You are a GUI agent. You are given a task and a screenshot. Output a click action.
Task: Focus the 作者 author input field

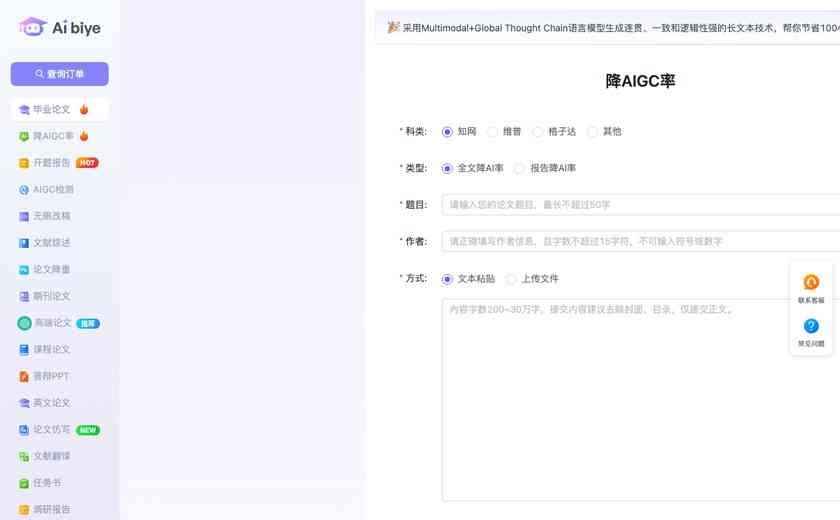[641, 242]
